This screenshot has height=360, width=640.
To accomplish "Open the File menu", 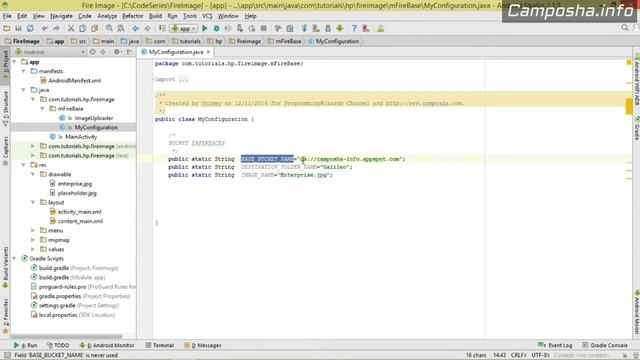I will coord(7,16).
